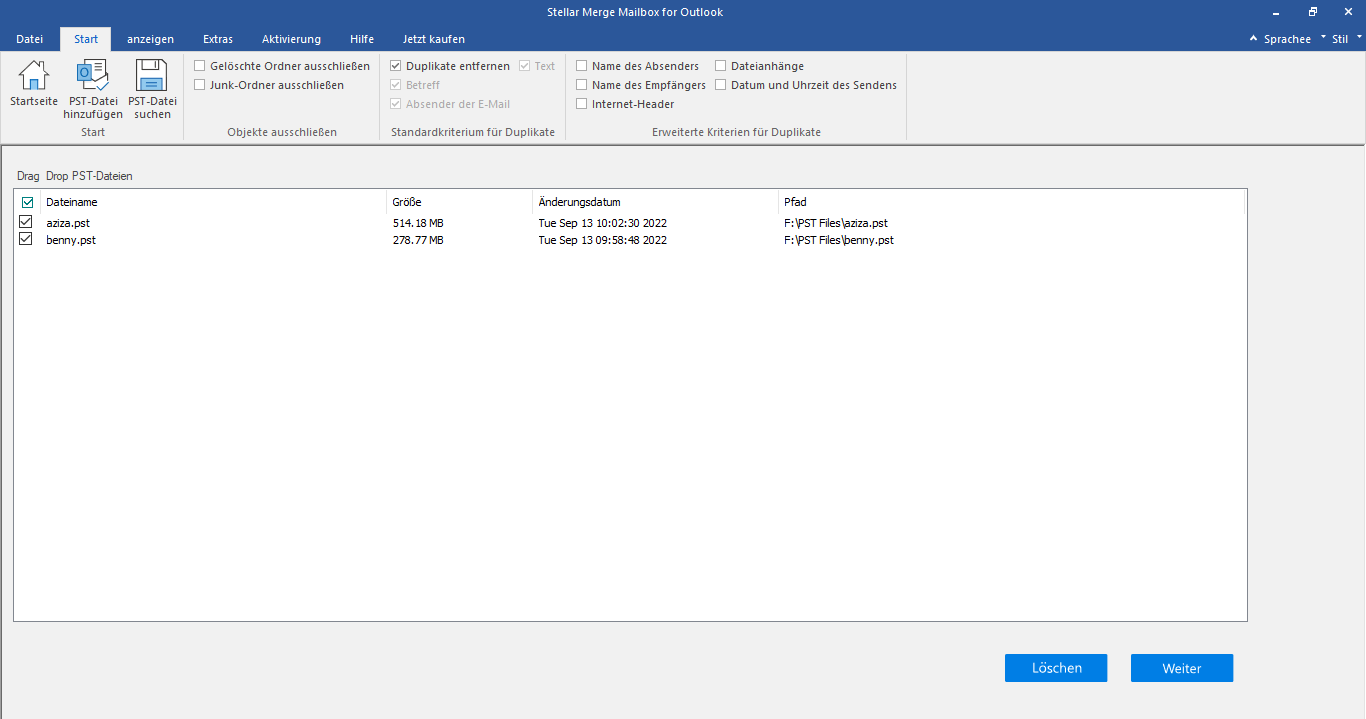Expand the Stil dropdown menu

pyautogui.click(x=1346, y=39)
